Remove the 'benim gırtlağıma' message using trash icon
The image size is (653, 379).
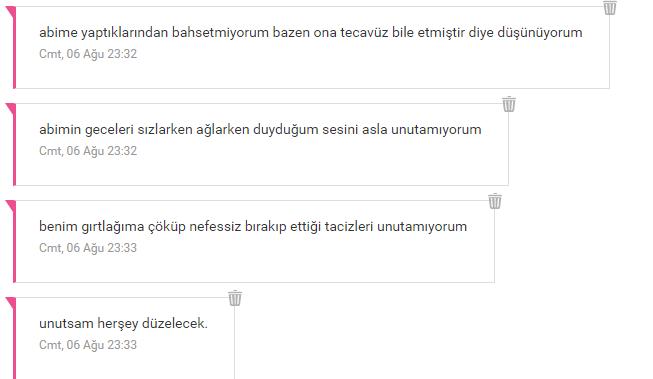[x=495, y=201]
